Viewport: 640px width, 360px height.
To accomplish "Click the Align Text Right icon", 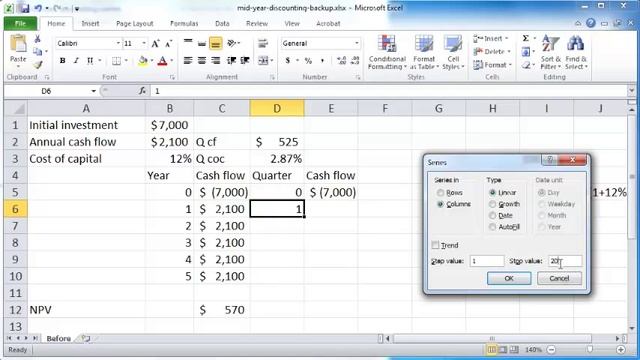I will (x=216, y=61).
